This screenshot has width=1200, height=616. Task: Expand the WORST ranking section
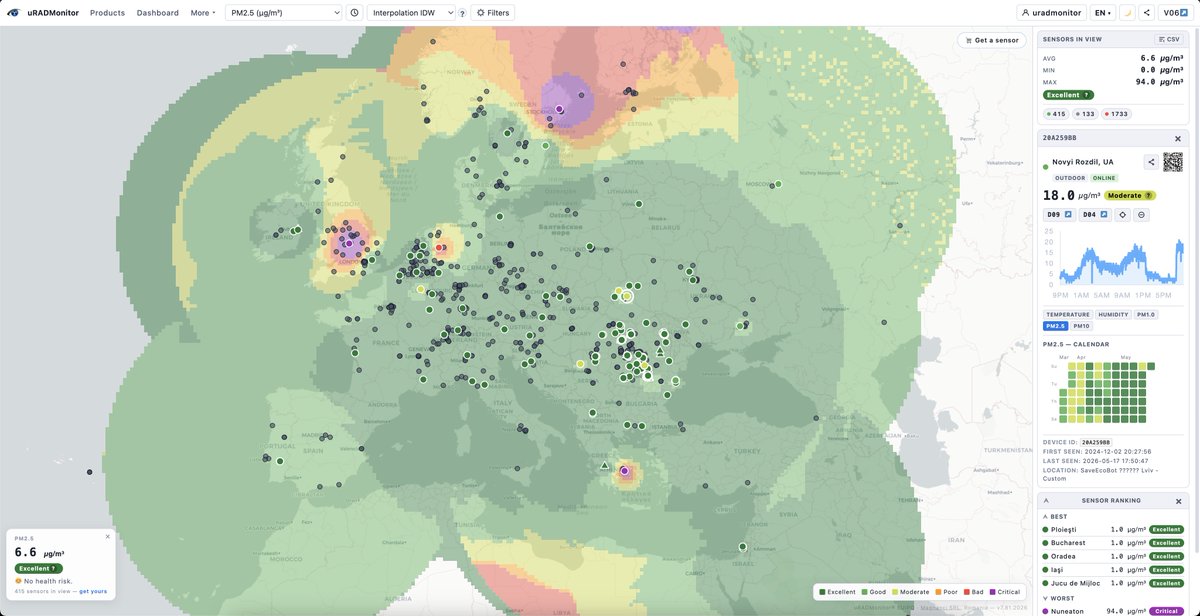click(1057, 596)
